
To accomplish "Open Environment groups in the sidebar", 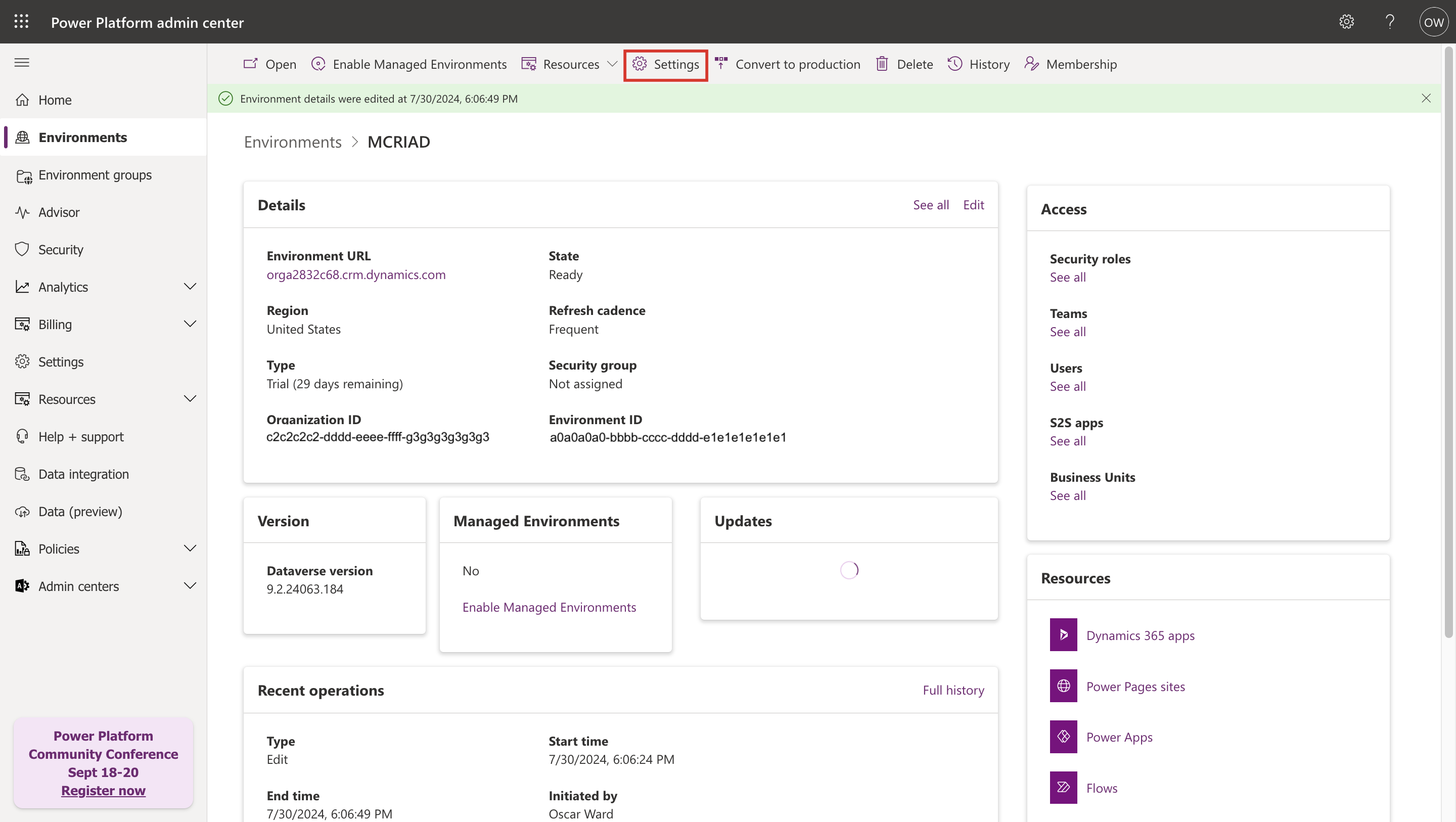I will coord(104,175).
